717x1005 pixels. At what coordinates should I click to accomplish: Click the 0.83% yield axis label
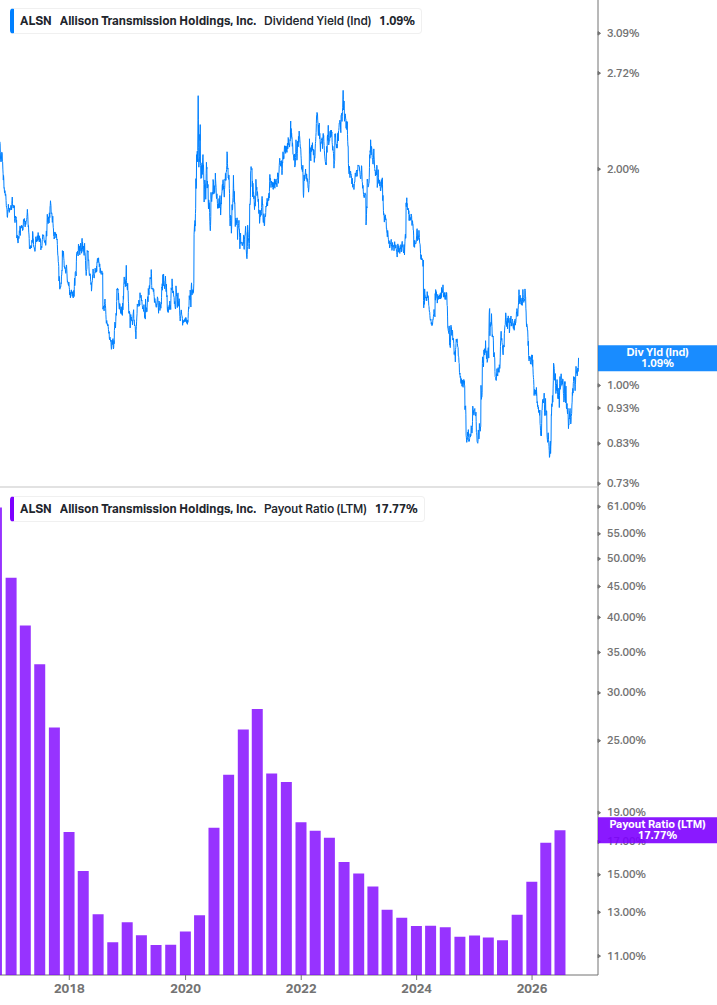click(623, 444)
